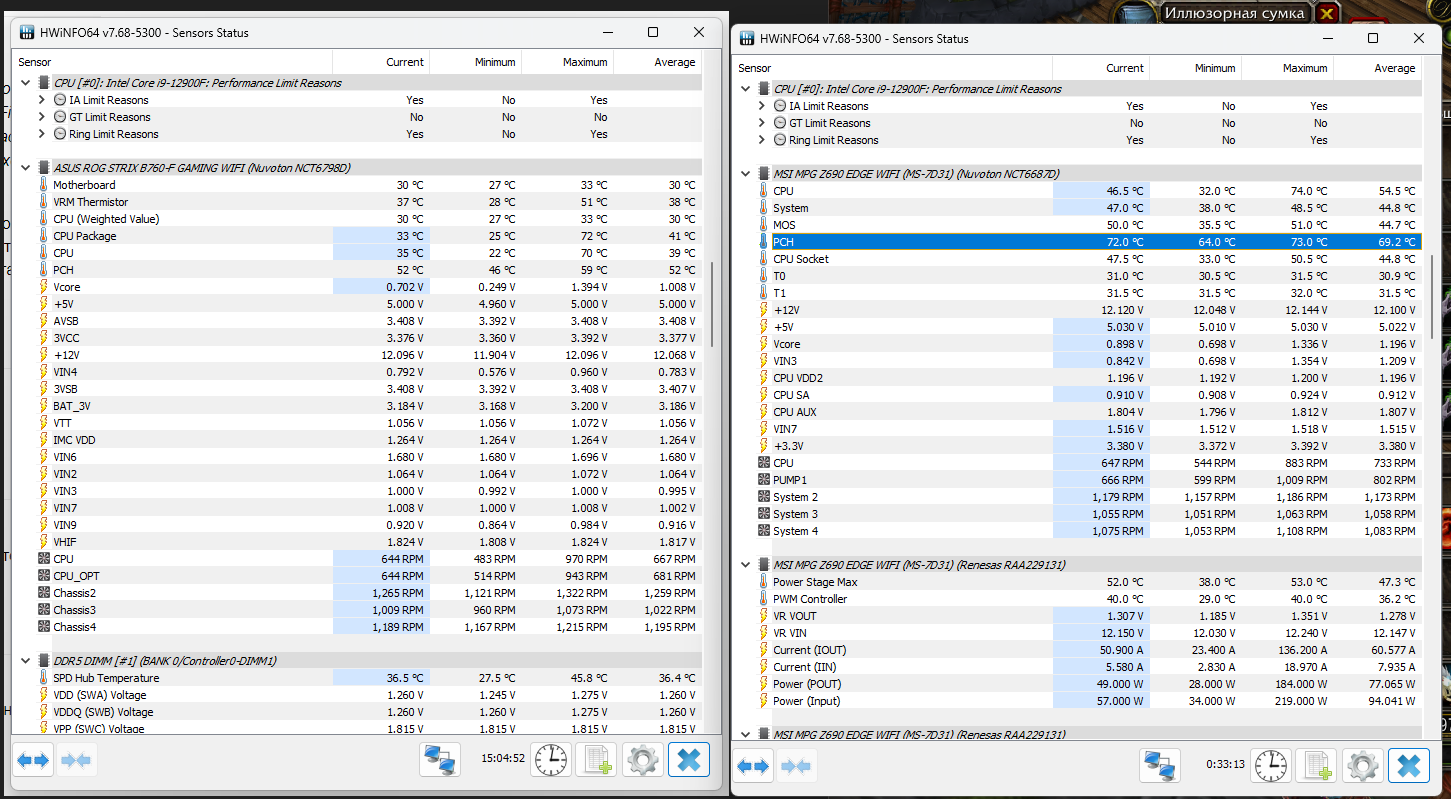Click Maximum column header in left window
The image size is (1451, 799).
(567, 62)
